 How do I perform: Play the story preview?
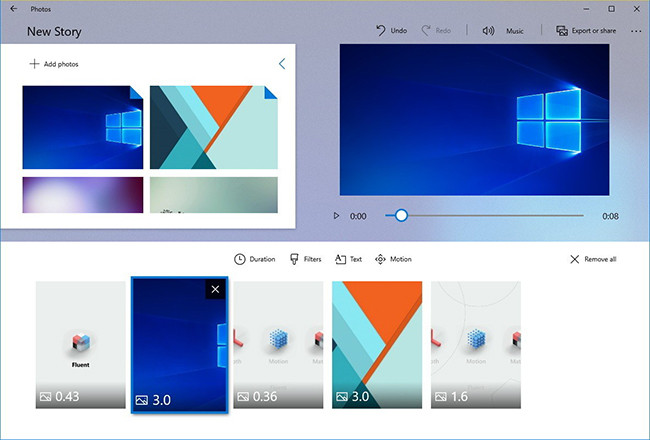(336, 215)
